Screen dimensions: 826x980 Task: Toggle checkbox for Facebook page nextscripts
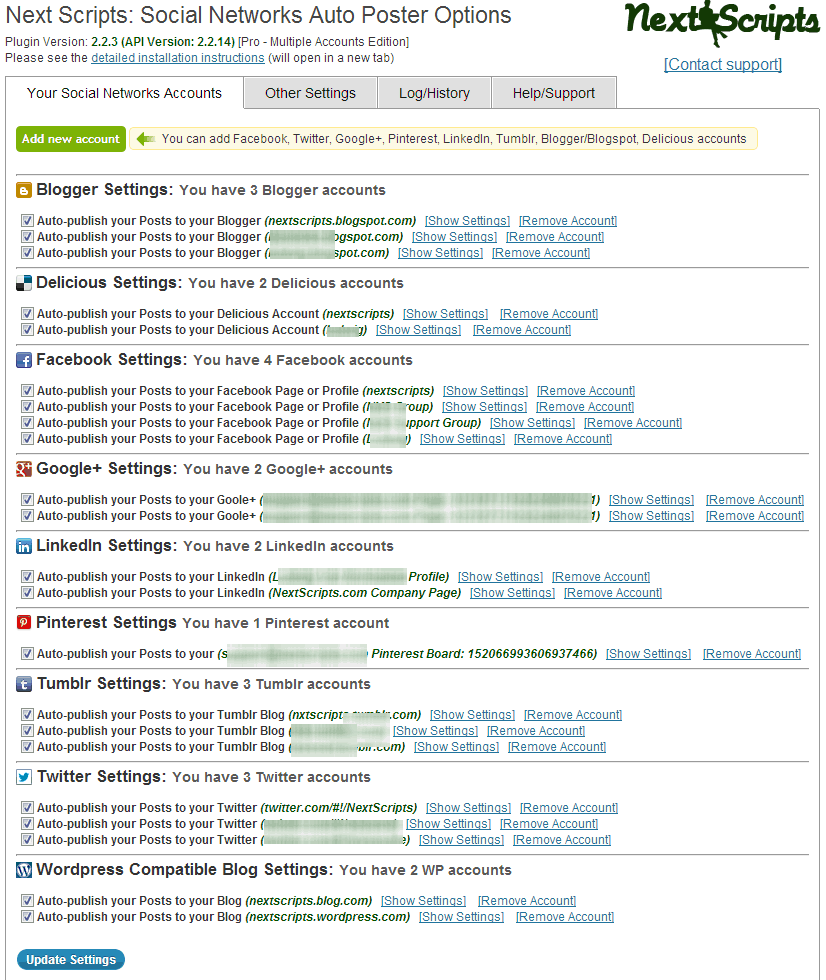(x=27, y=391)
